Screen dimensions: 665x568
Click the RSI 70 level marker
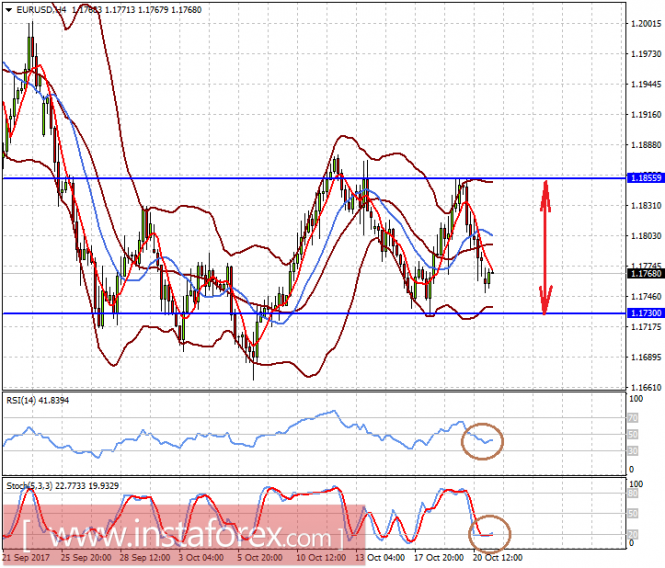633,418
